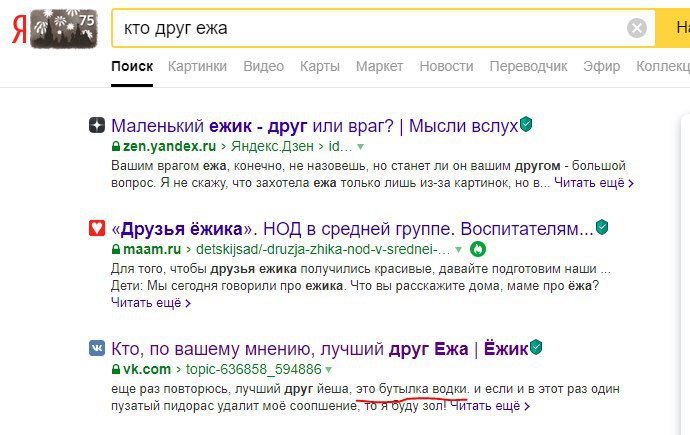Click 'Читать ещё' on the vk.com result
The width and height of the screenshot is (690, 435).
tap(490, 406)
